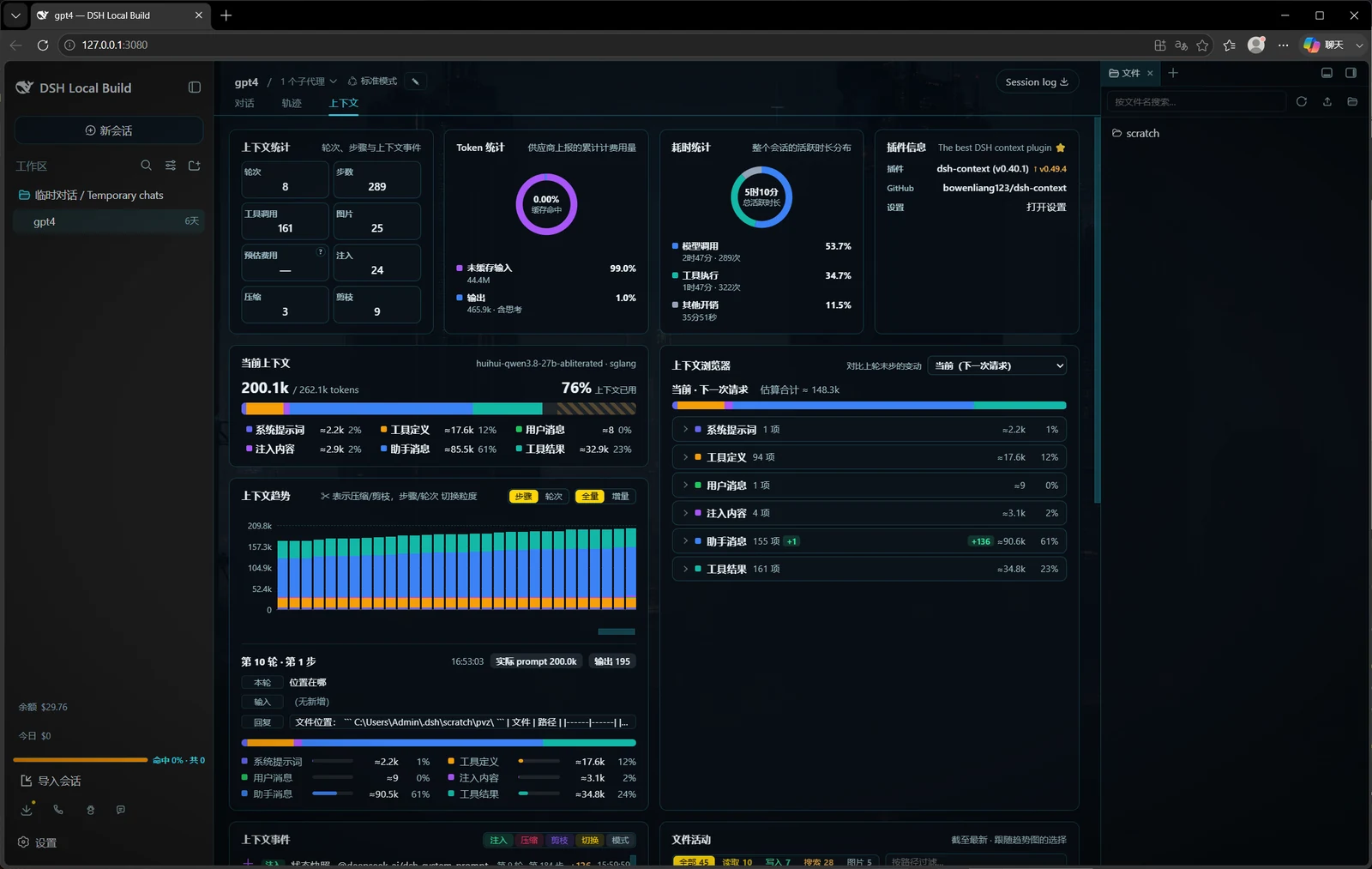Click the help icon on the 预估费用 card

point(321,251)
